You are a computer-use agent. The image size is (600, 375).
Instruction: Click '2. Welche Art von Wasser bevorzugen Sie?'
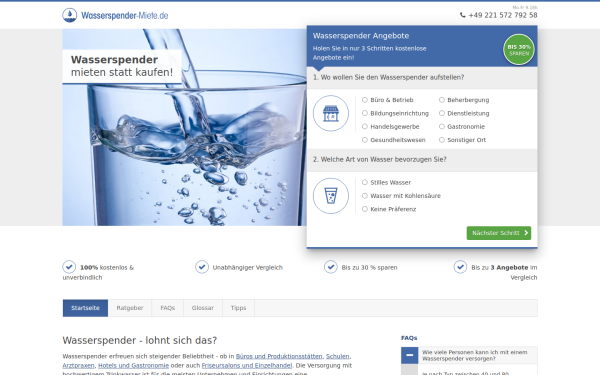tap(380, 160)
